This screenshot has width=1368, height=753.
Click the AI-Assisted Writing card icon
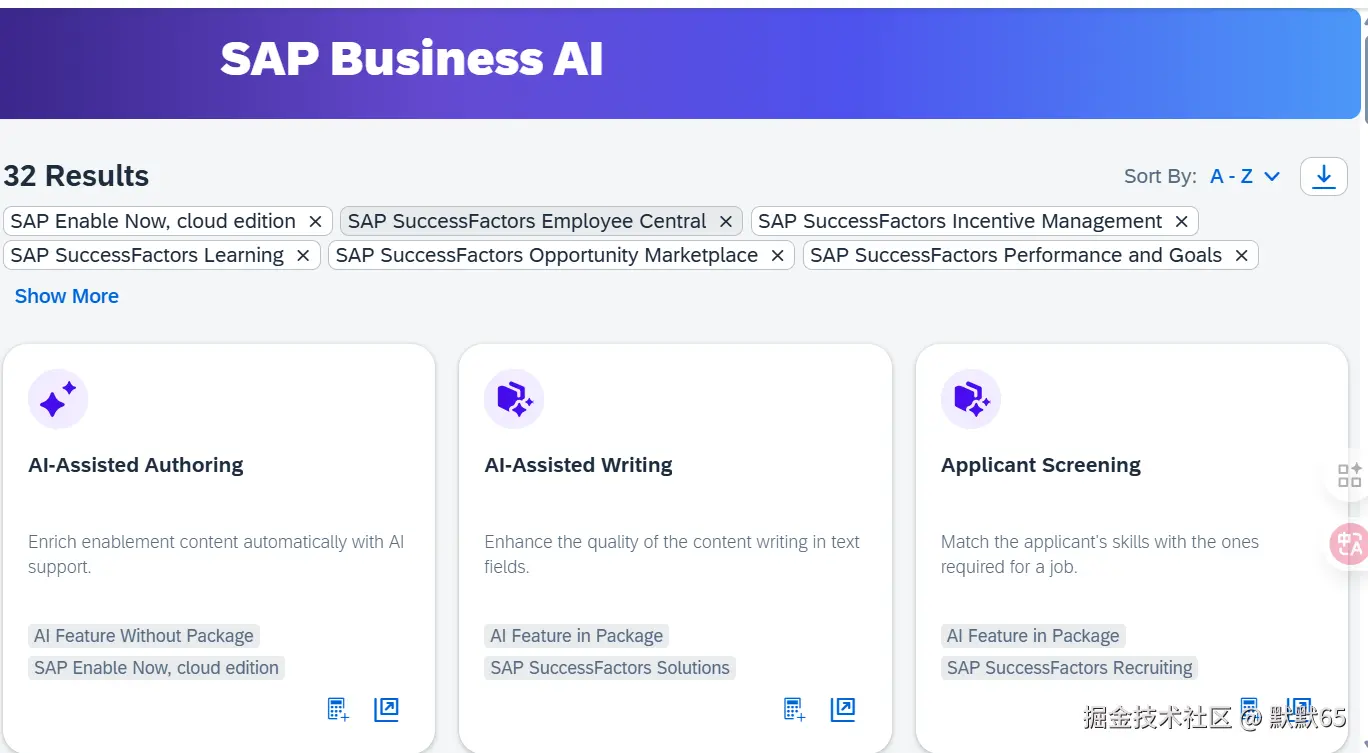coord(514,399)
